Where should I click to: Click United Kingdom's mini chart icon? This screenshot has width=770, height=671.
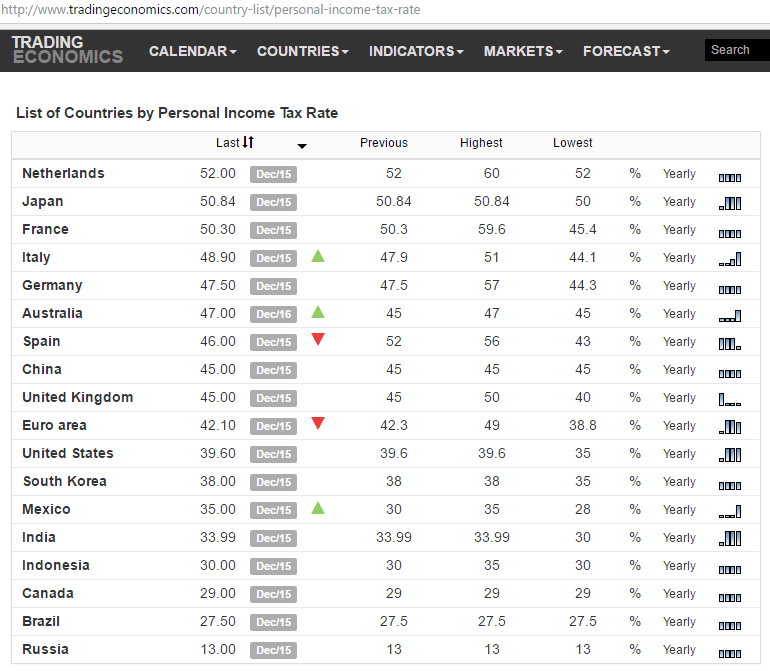click(x=729, y=399)
